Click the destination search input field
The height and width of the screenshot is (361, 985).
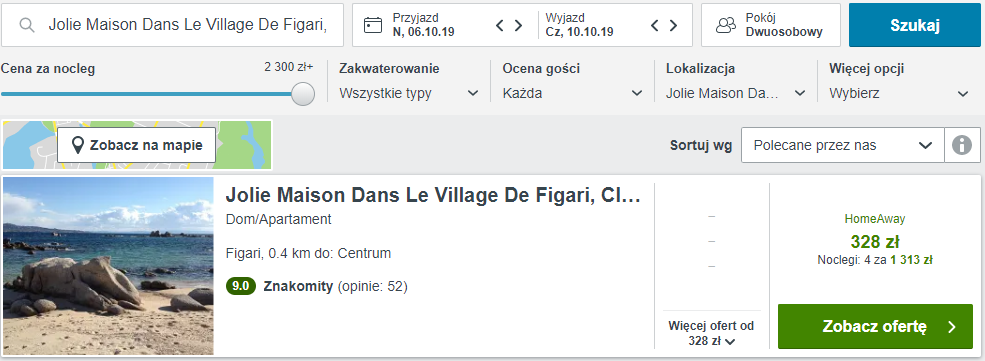tap(173, 25)
